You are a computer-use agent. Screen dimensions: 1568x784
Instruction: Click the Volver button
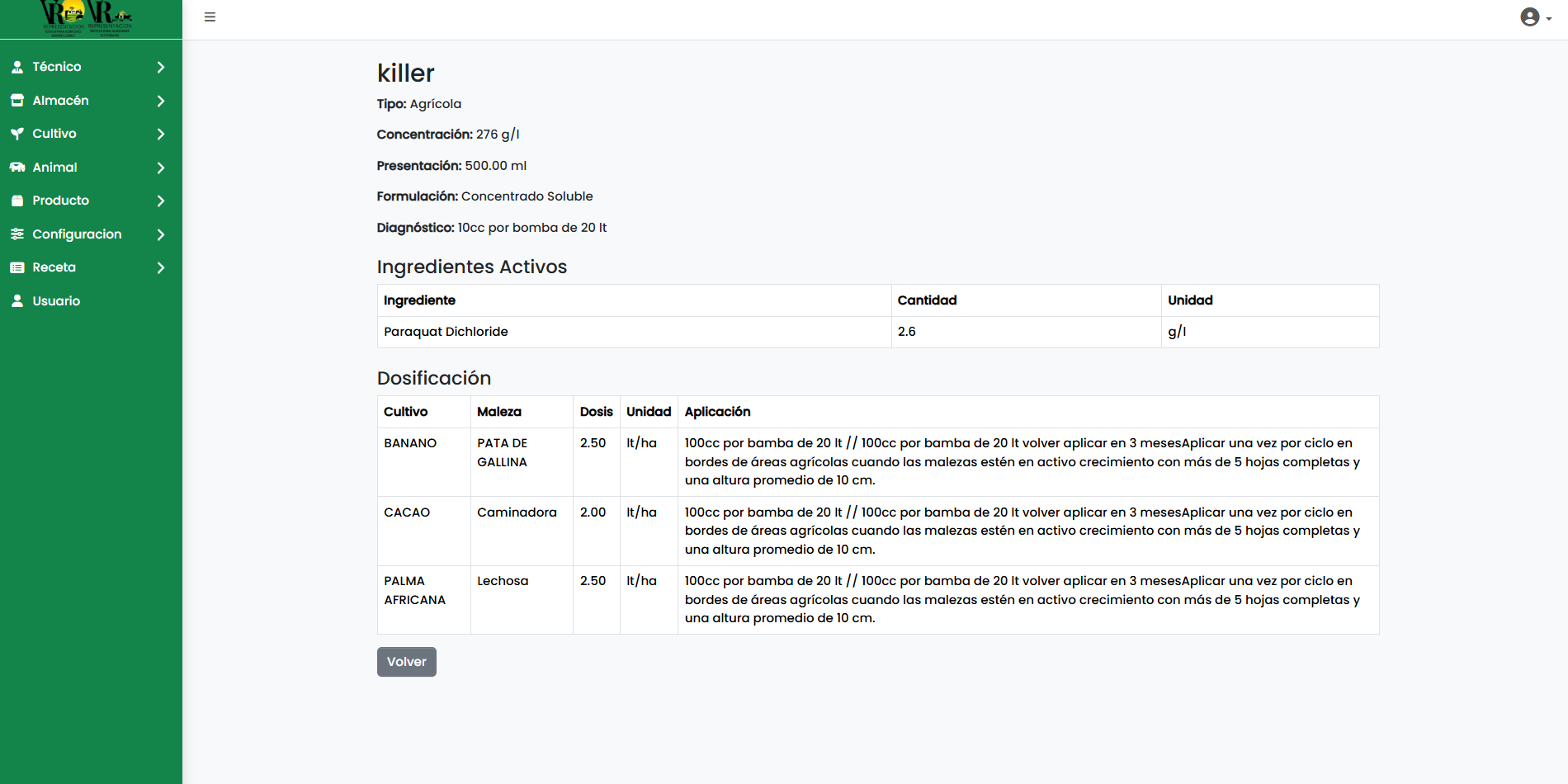(x=407, y=662)
